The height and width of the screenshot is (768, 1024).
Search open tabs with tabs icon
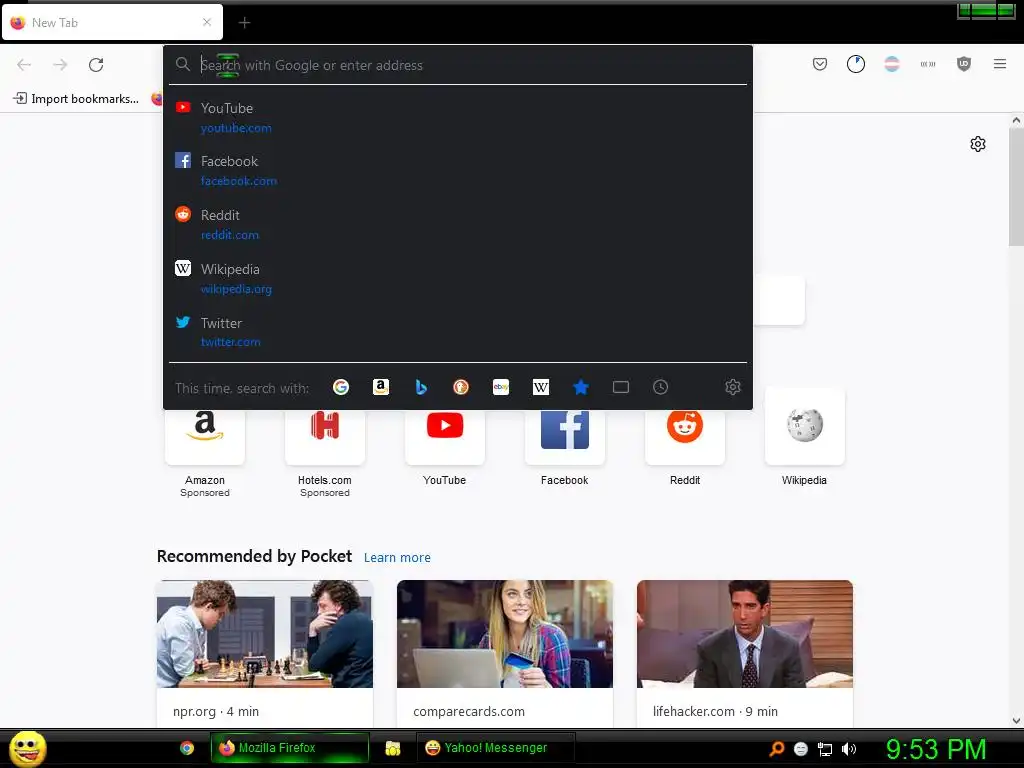pos(621,387)
